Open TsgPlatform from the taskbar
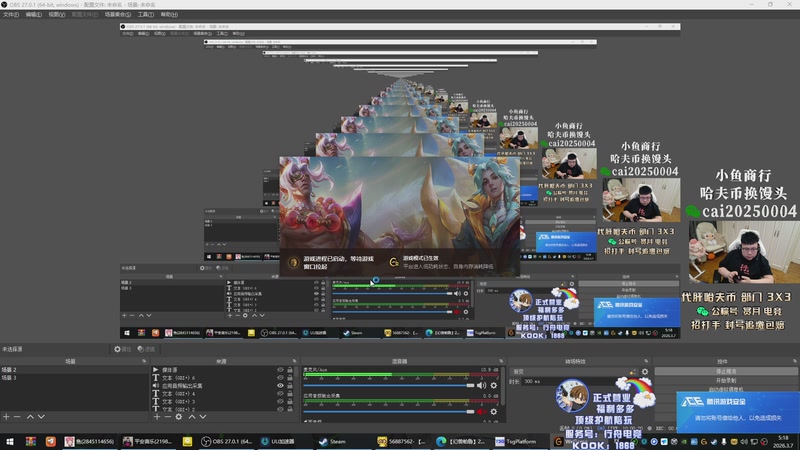800x450 pixels. [x=516, y=441]
